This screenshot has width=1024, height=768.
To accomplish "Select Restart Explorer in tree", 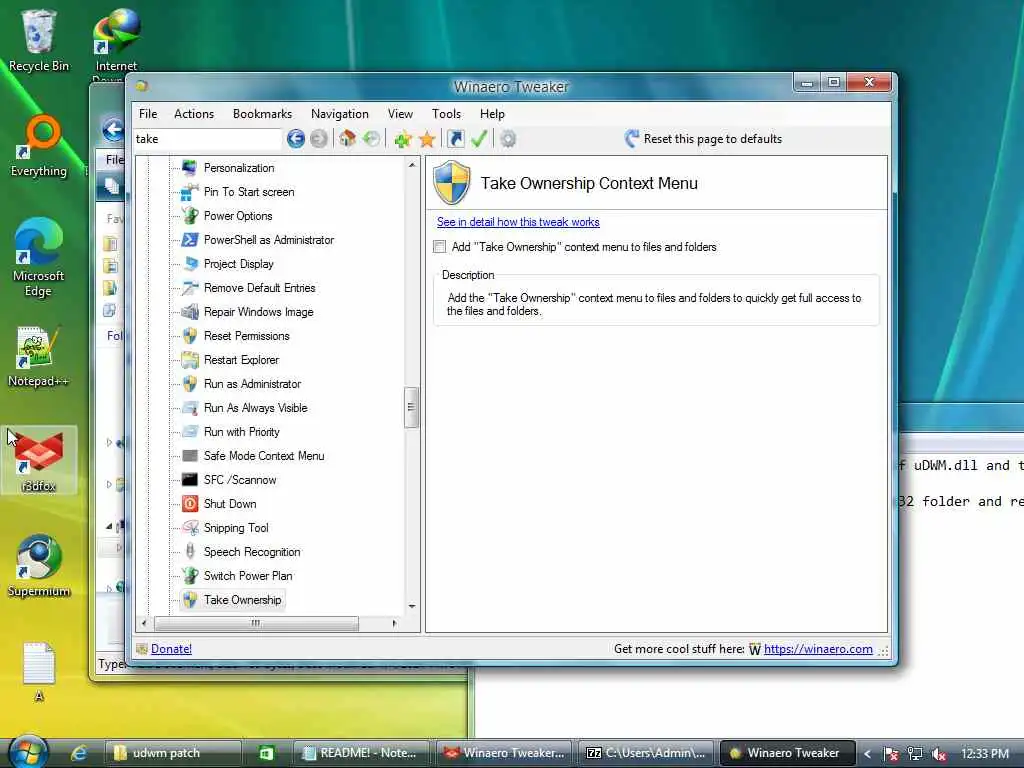I will (241, 360).
